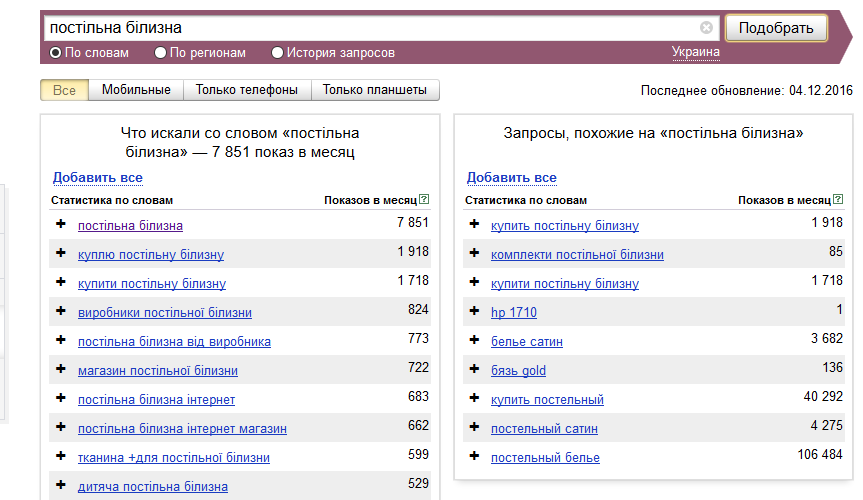Click the plus icon beside 'постільна білизна'
This screenshot has height=500, width=863.
click(x=61, y=224)
